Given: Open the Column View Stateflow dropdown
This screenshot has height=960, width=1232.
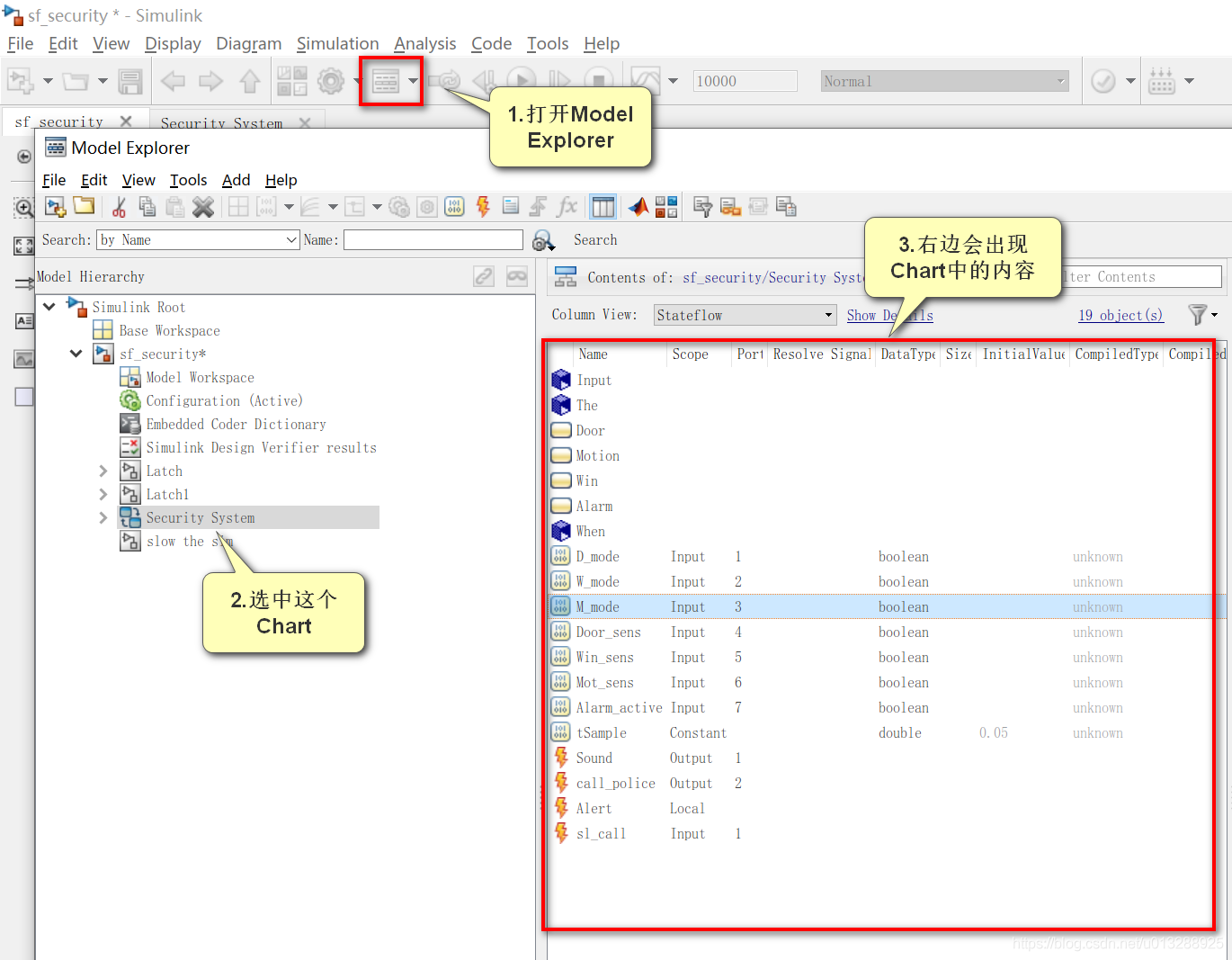Looking at the screenshot, I should [x=745, y=315].
